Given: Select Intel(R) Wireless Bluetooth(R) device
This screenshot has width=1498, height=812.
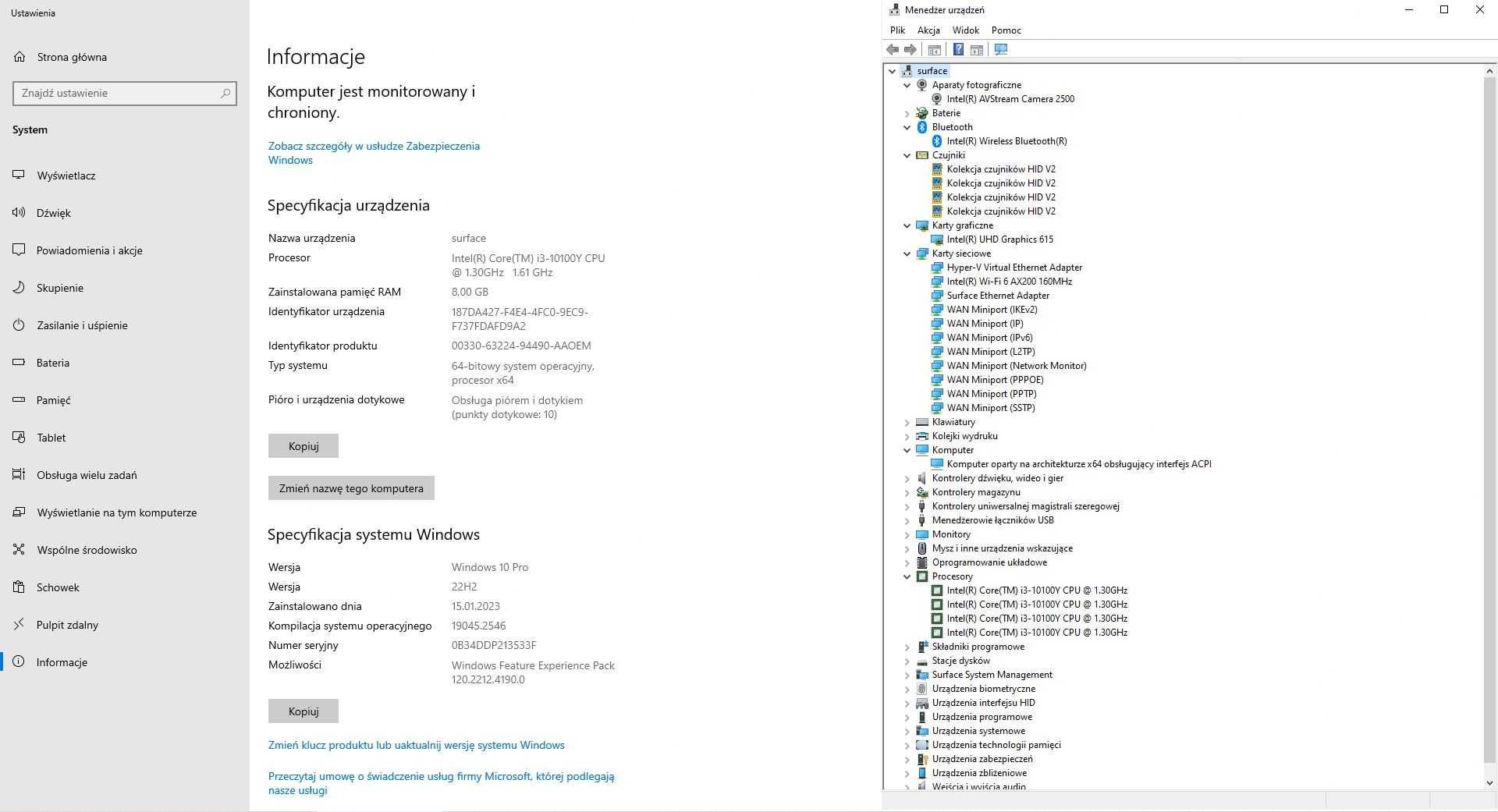Looking at the screenshot, I should point(1006,141).
